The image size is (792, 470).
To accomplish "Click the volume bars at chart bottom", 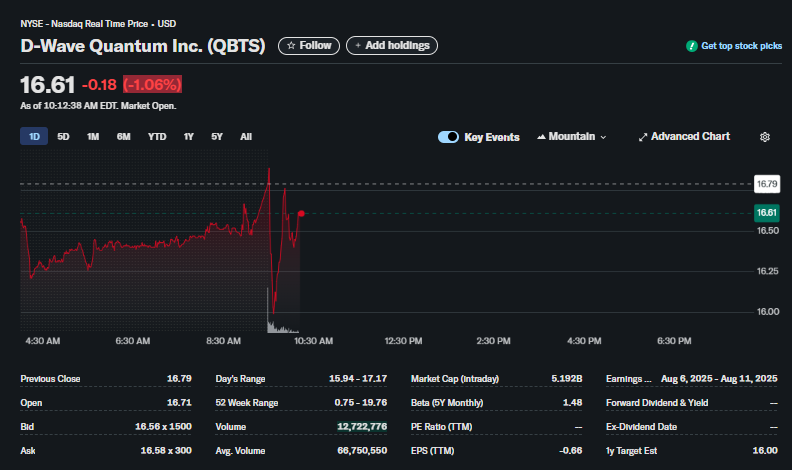I will 282,327.
